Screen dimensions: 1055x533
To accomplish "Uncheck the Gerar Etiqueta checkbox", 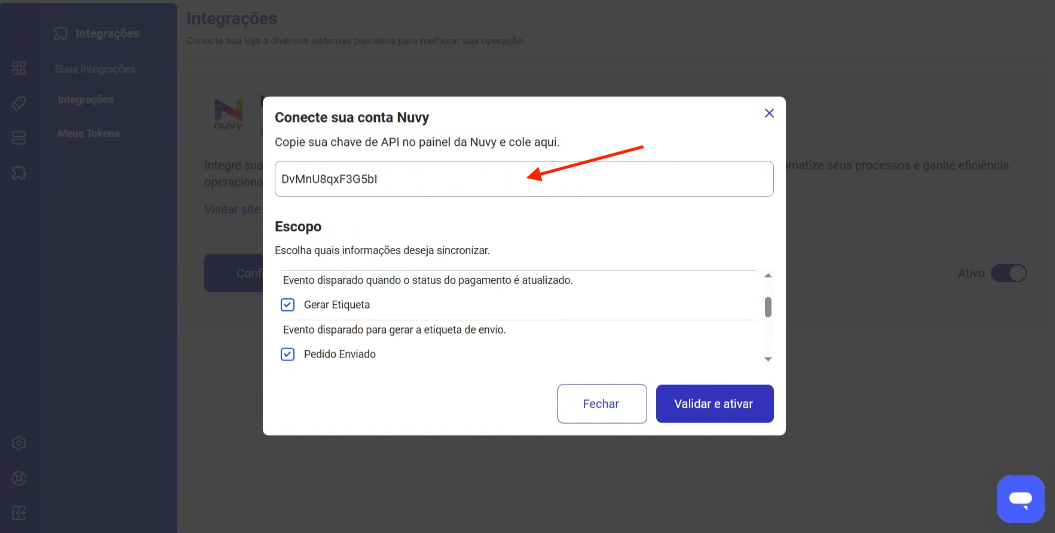I will click(x=288, y=304).
